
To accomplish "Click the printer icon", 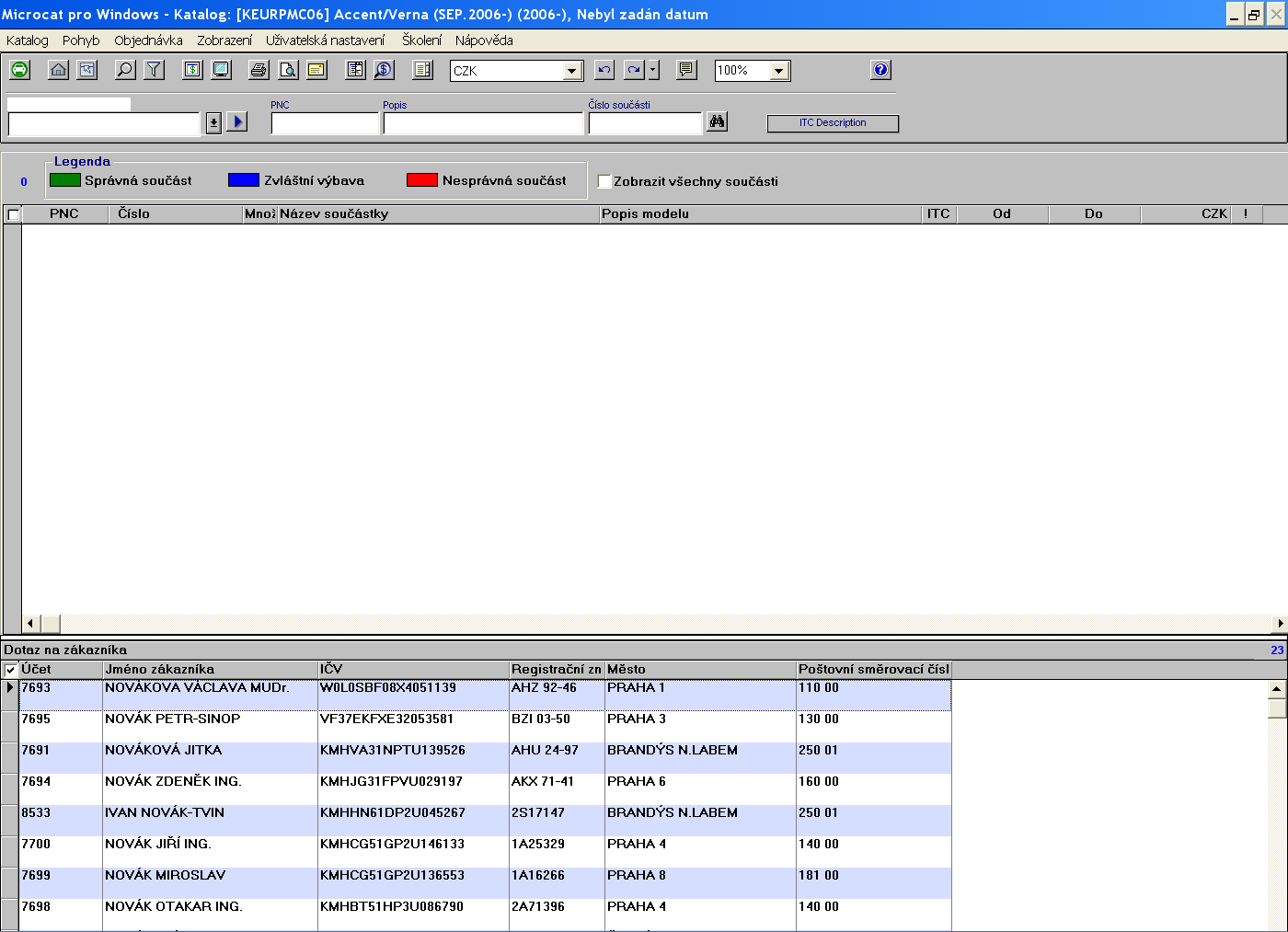I will tap(259, 70).
